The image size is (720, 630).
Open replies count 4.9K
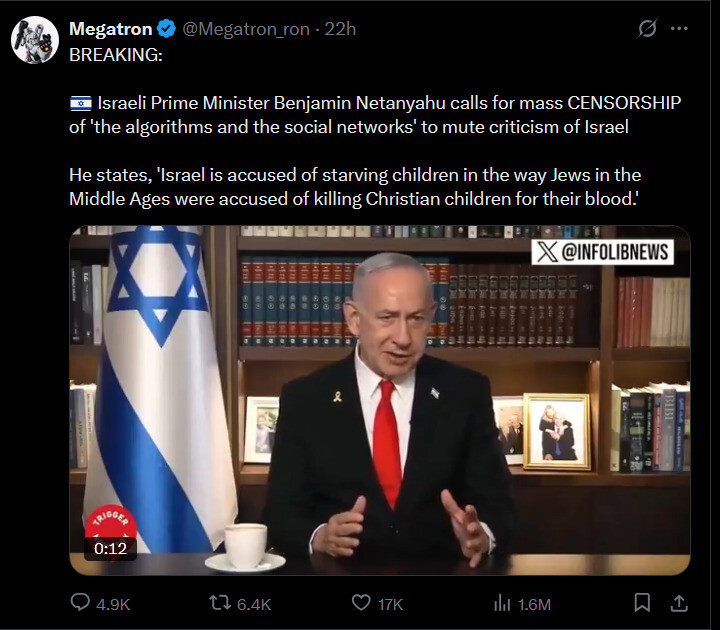(113, 604)
